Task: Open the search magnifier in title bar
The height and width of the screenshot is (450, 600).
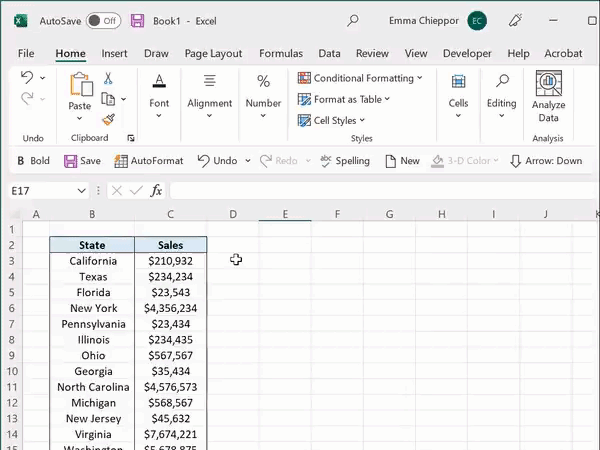Action: 352,20
